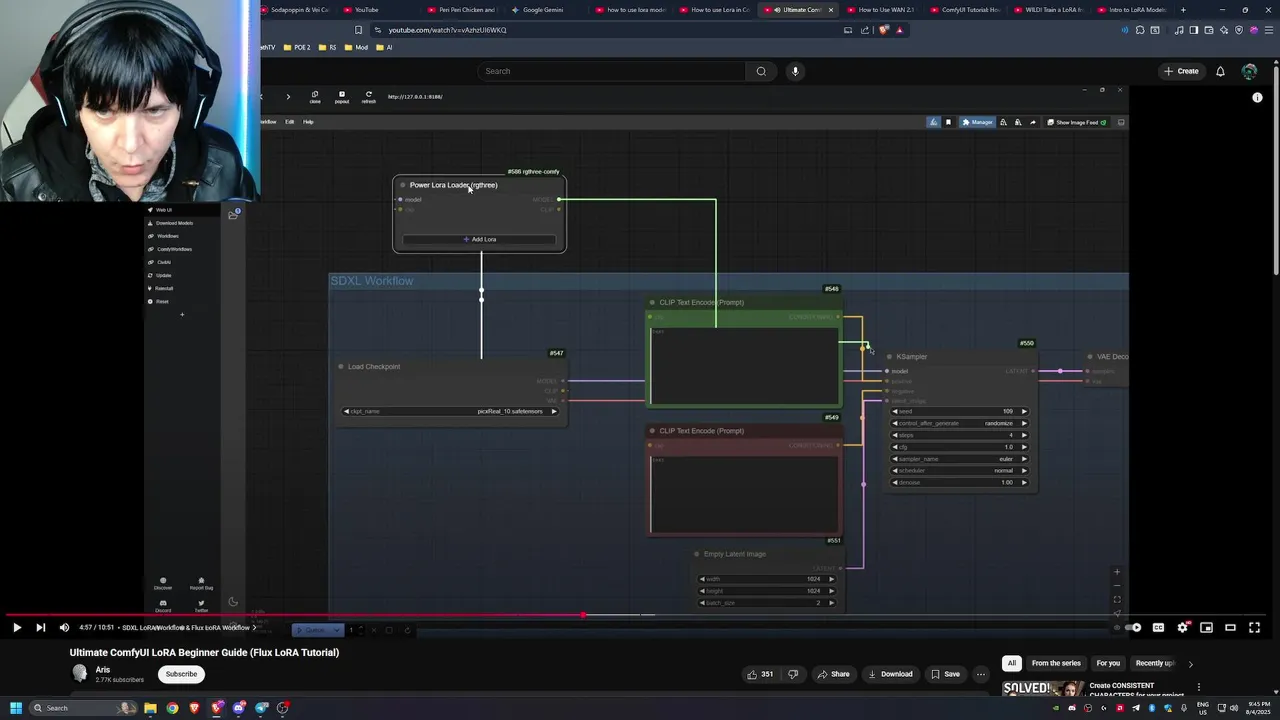This screenshot has height=720, width=1280.
Task: Open YouTube notifications bell
Action: click(1220, 71)
